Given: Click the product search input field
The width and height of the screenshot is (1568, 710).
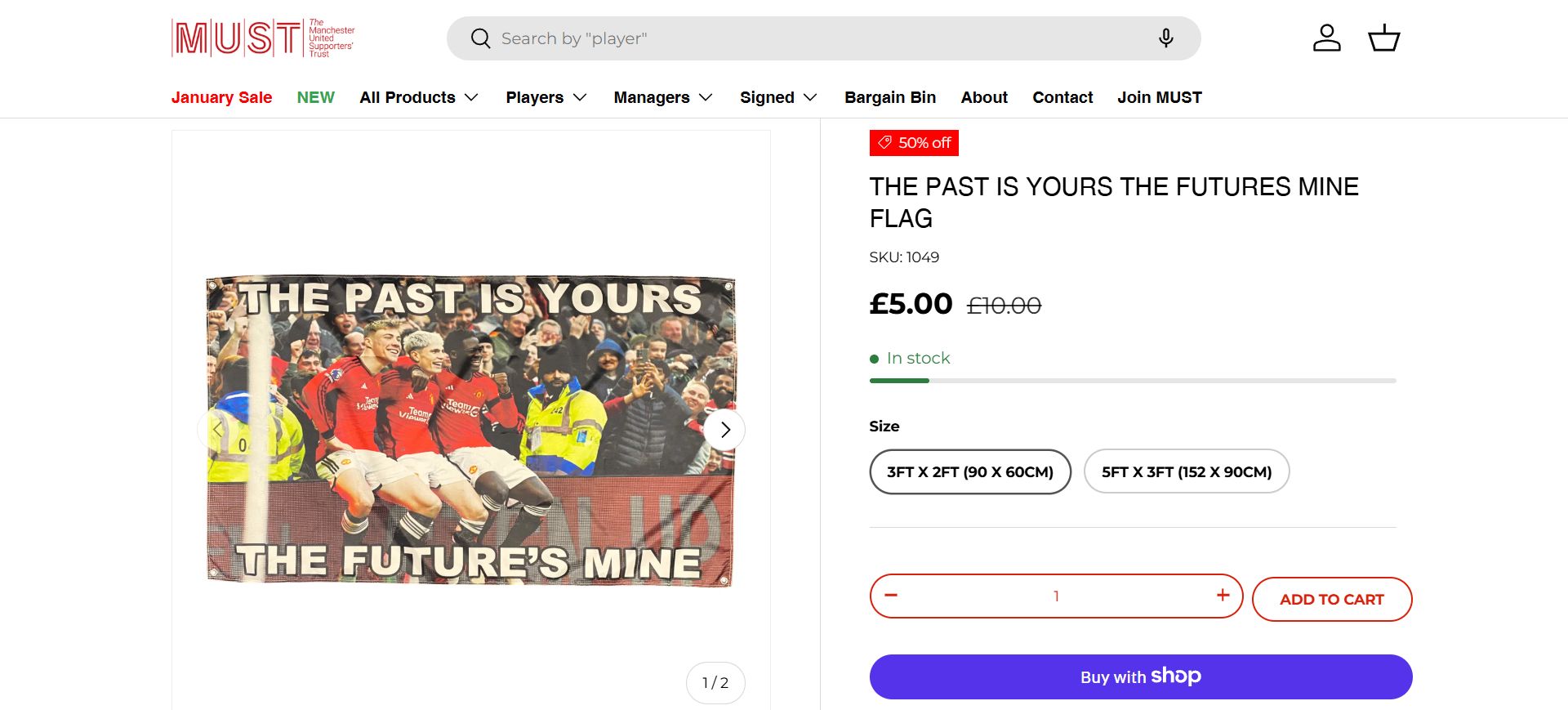Looking at the screenshot, I should (x=817, y=38).
